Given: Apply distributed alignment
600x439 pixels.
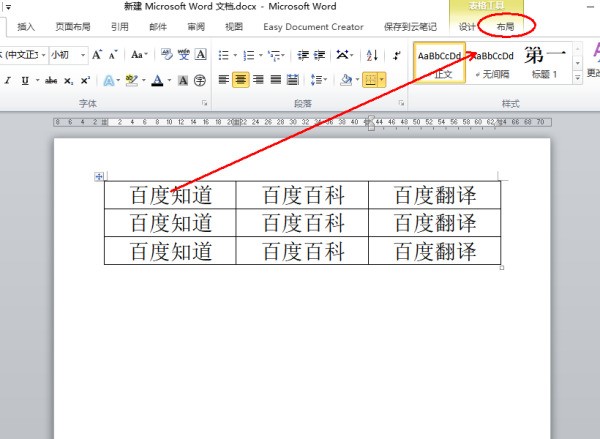Looking at the screenshot, I should (x=293, y=80).
